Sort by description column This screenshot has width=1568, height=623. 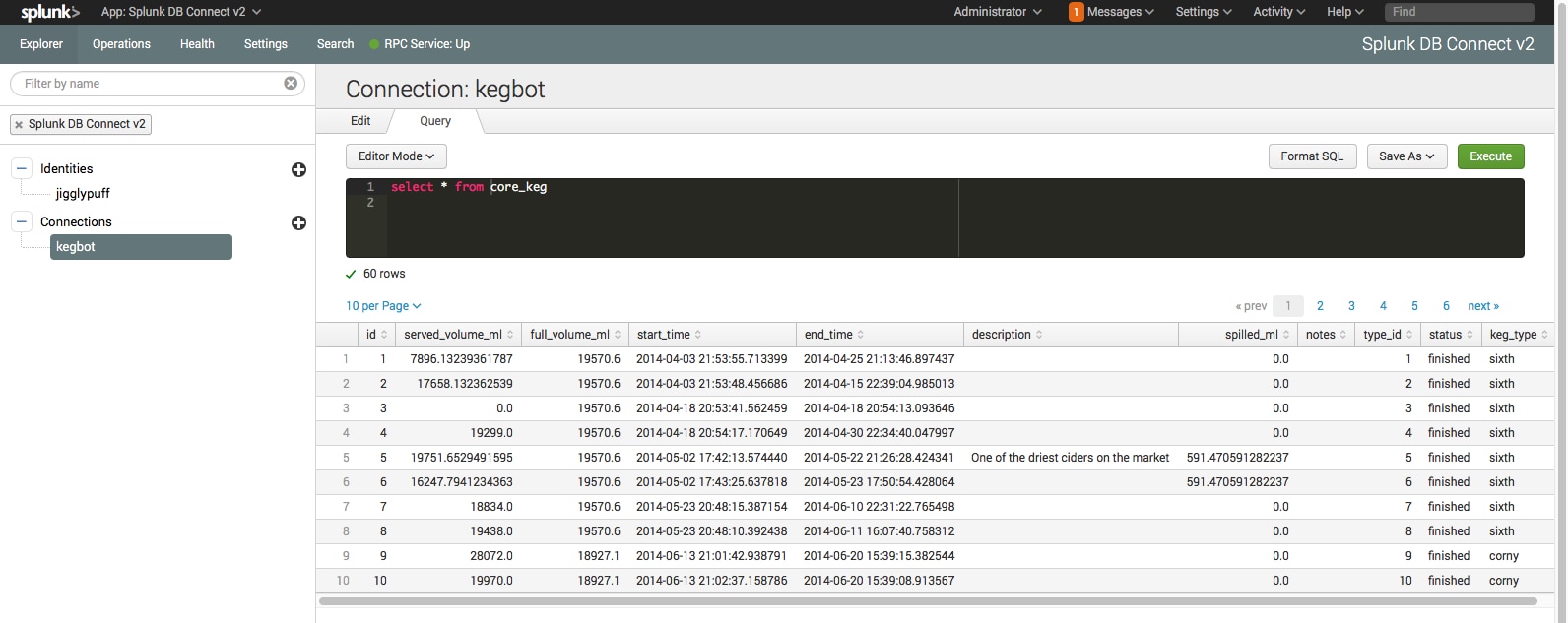coord(1071,335)
